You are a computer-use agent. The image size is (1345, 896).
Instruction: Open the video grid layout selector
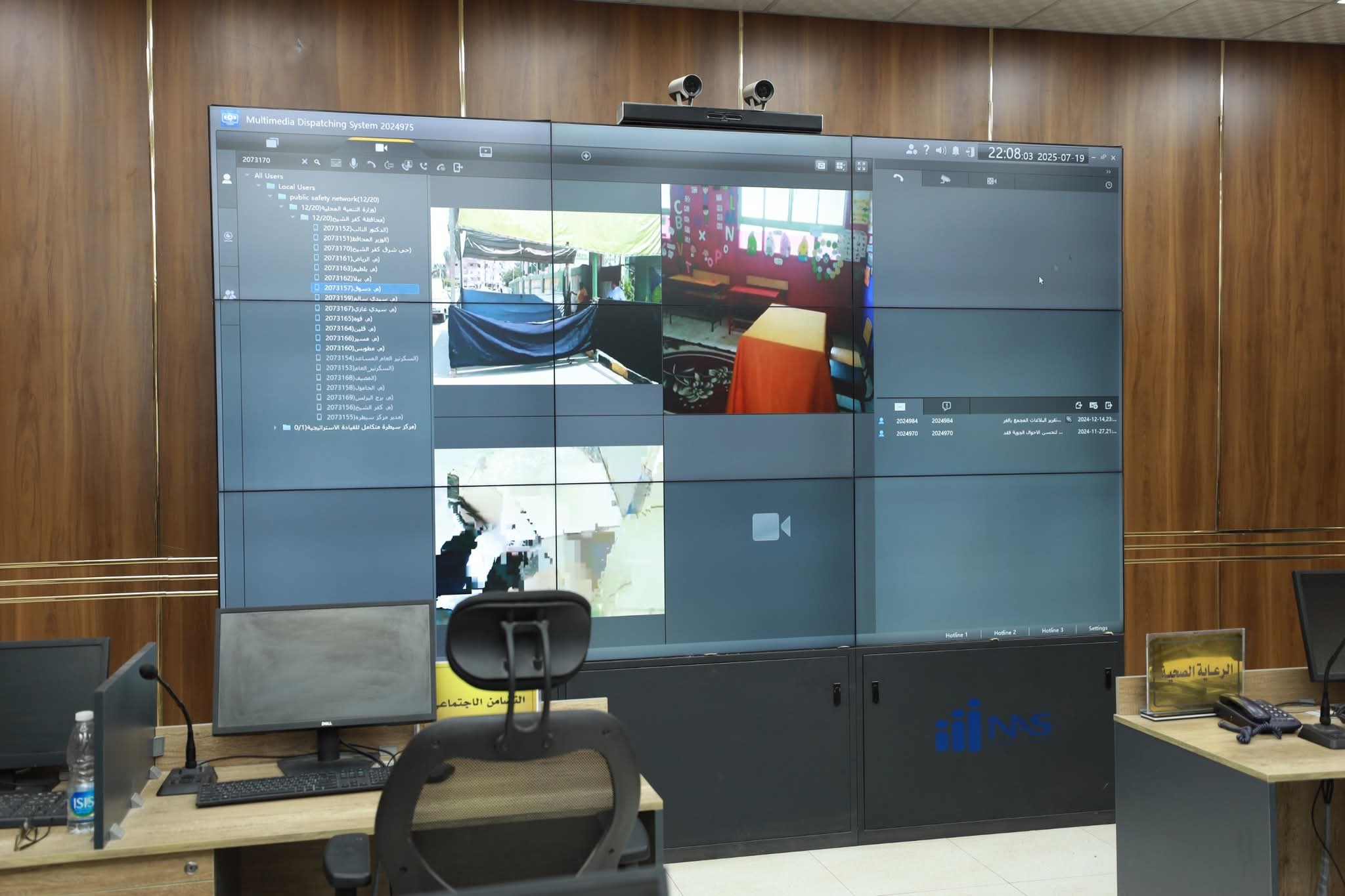[841, 166]
